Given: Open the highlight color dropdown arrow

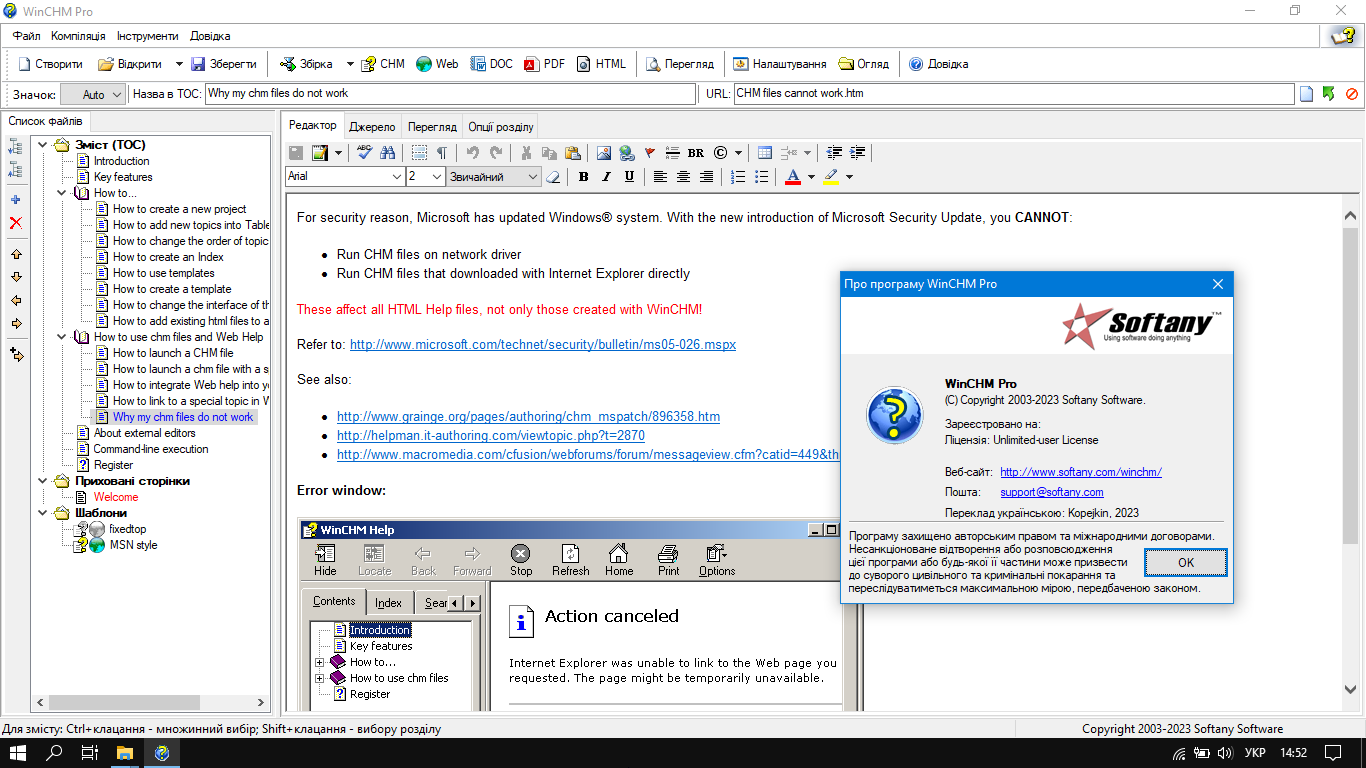Looking at the screenshot, I should point(849,177).
